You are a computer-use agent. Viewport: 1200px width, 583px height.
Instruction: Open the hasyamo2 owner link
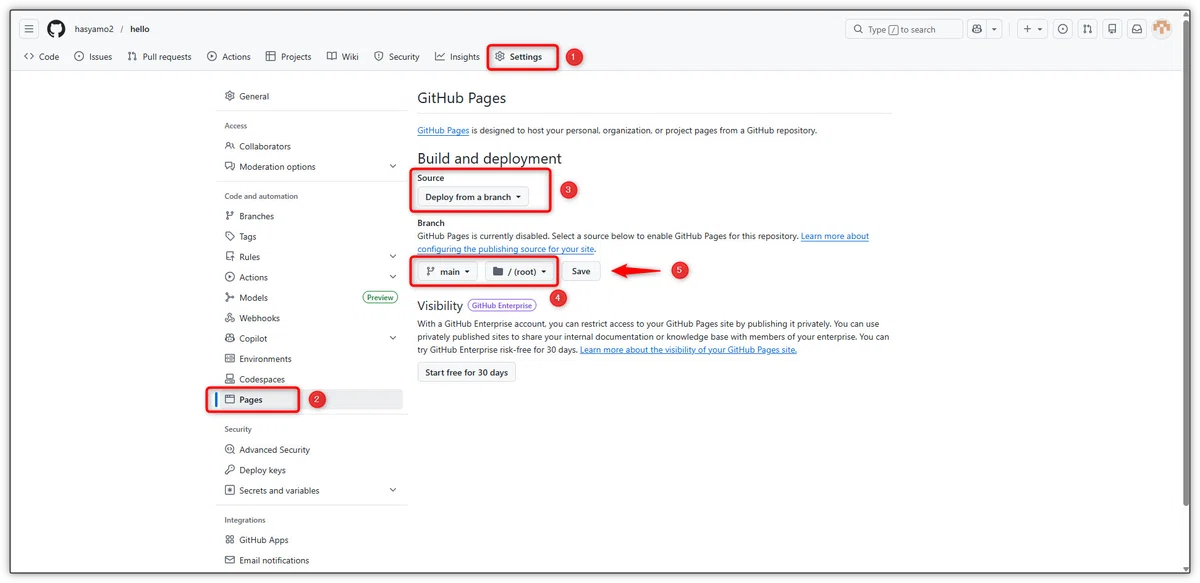[x=94, y=29]
